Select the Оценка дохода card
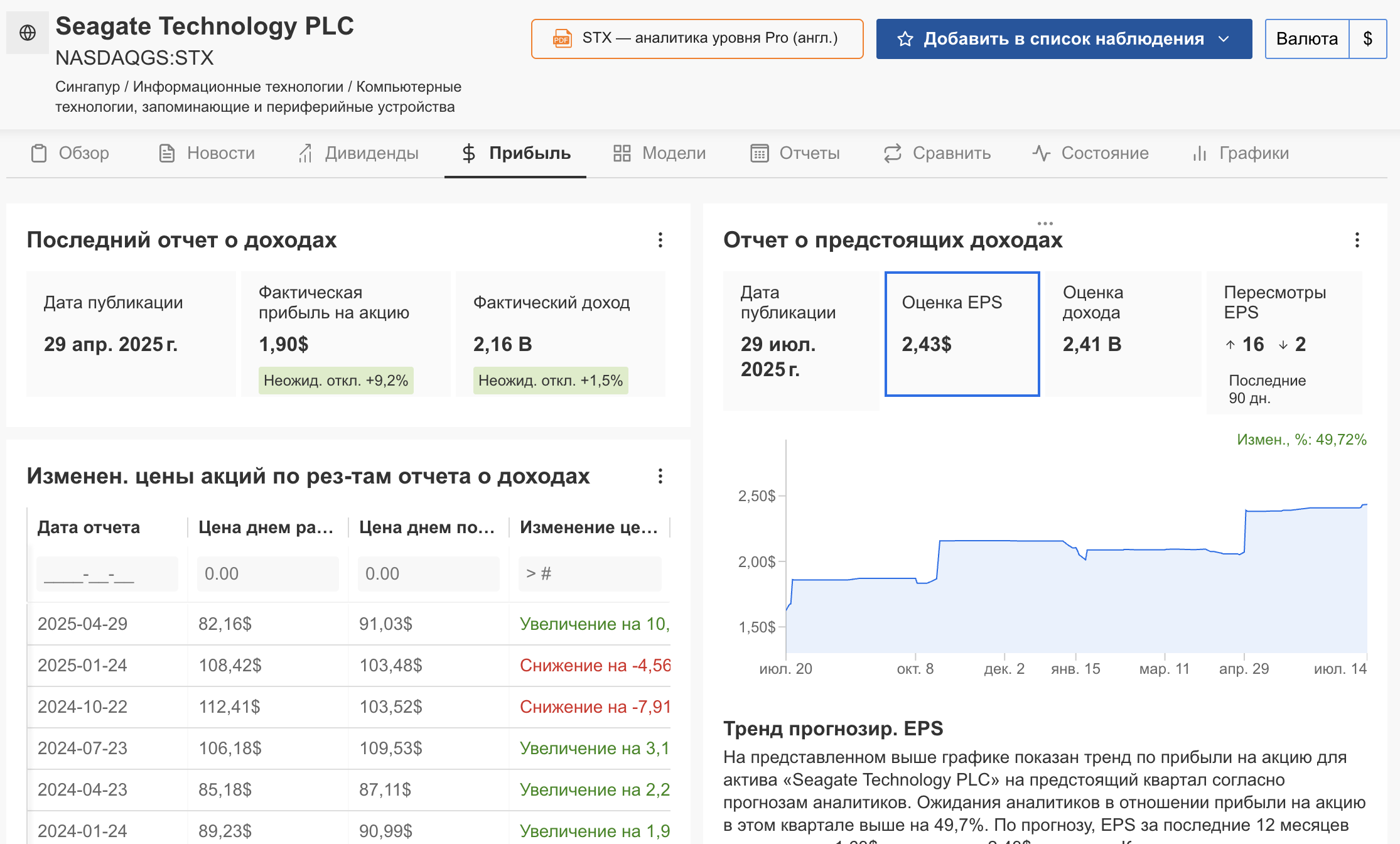 (1124, 334)
